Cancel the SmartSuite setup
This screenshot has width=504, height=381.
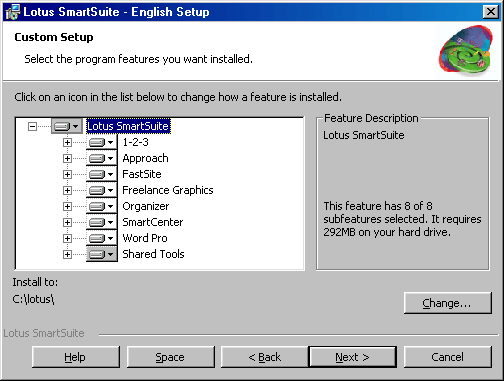(448, 357)
